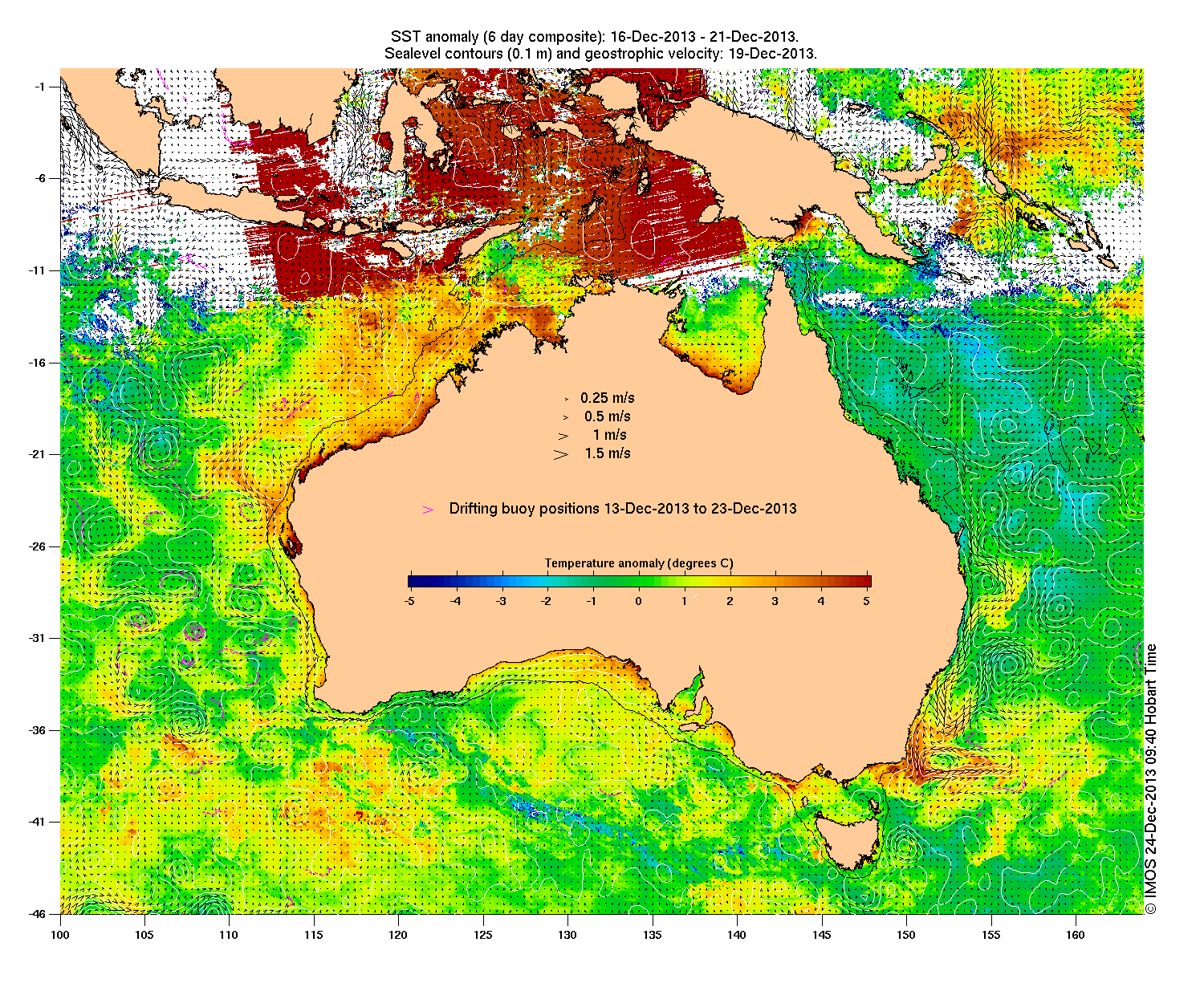Click the longitude axis label '100'

[60, 934]
